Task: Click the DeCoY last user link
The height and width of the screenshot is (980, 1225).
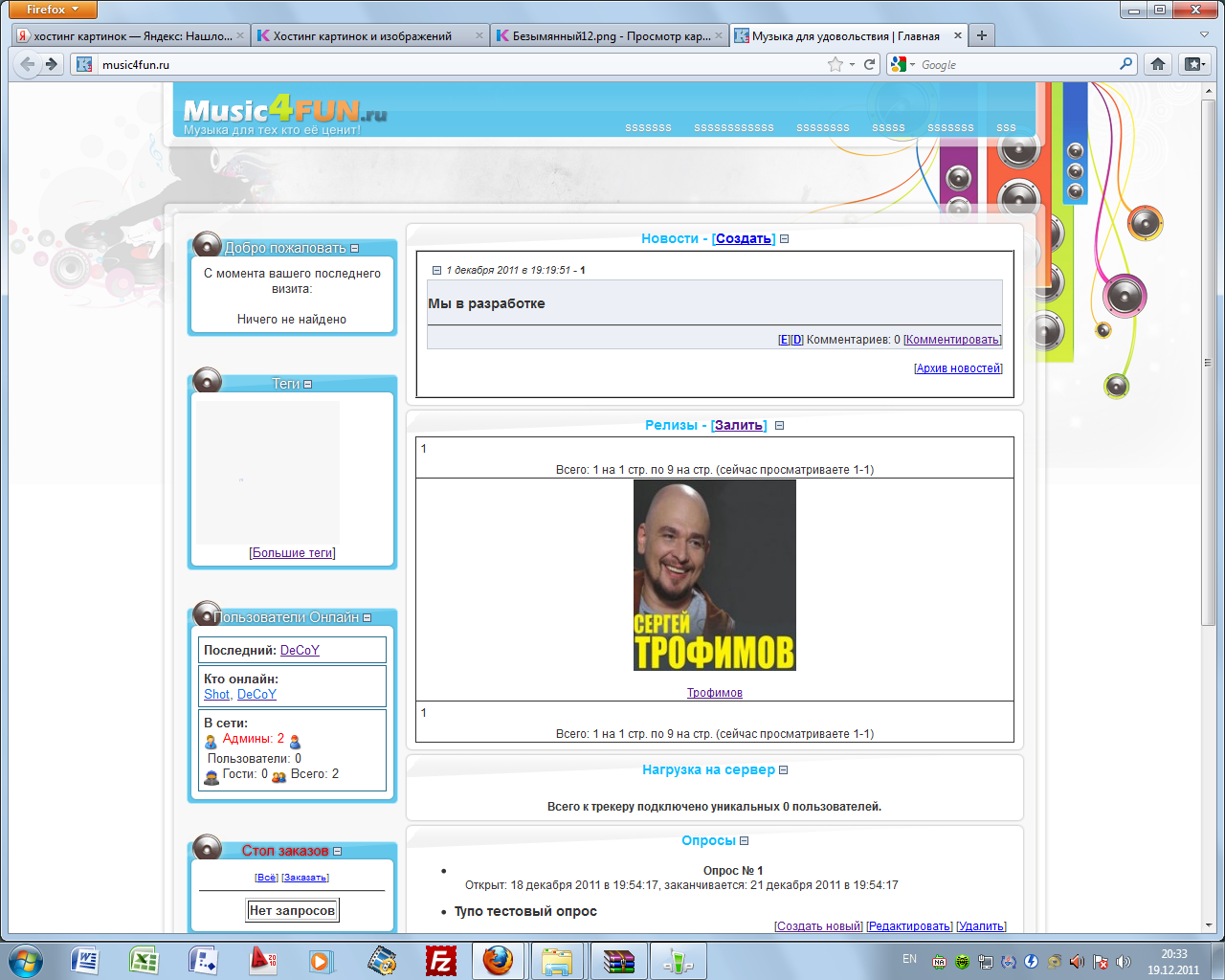Action: pyautogui.click(x=300, y=650)
